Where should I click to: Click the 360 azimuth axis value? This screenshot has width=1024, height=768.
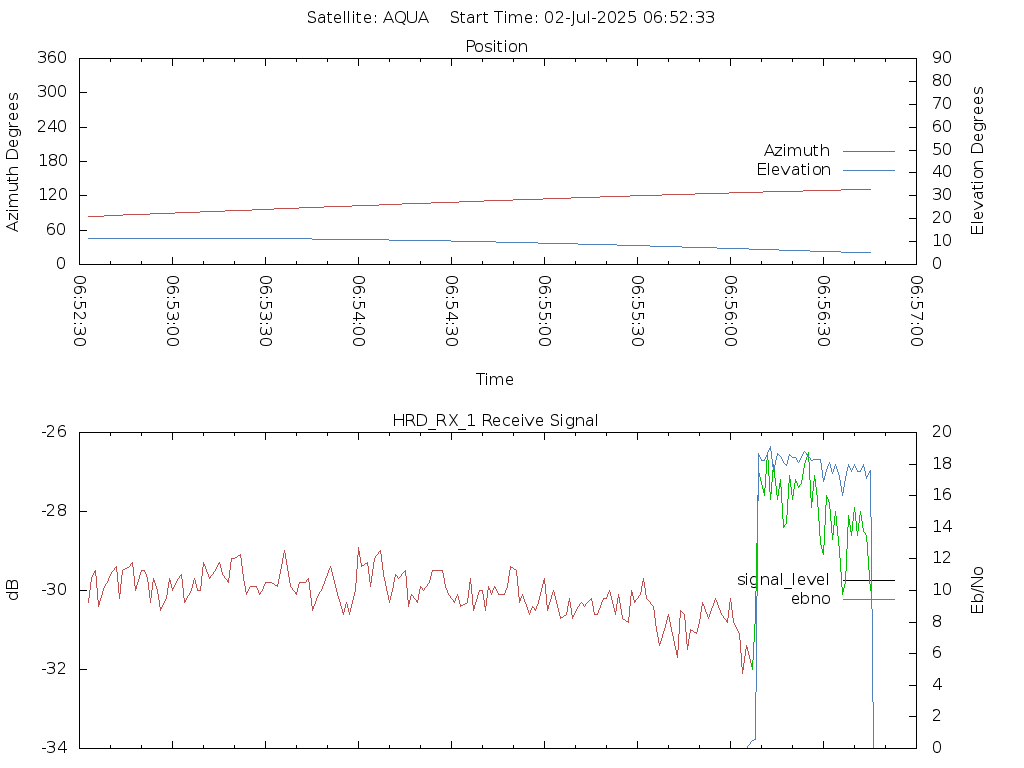52,57
